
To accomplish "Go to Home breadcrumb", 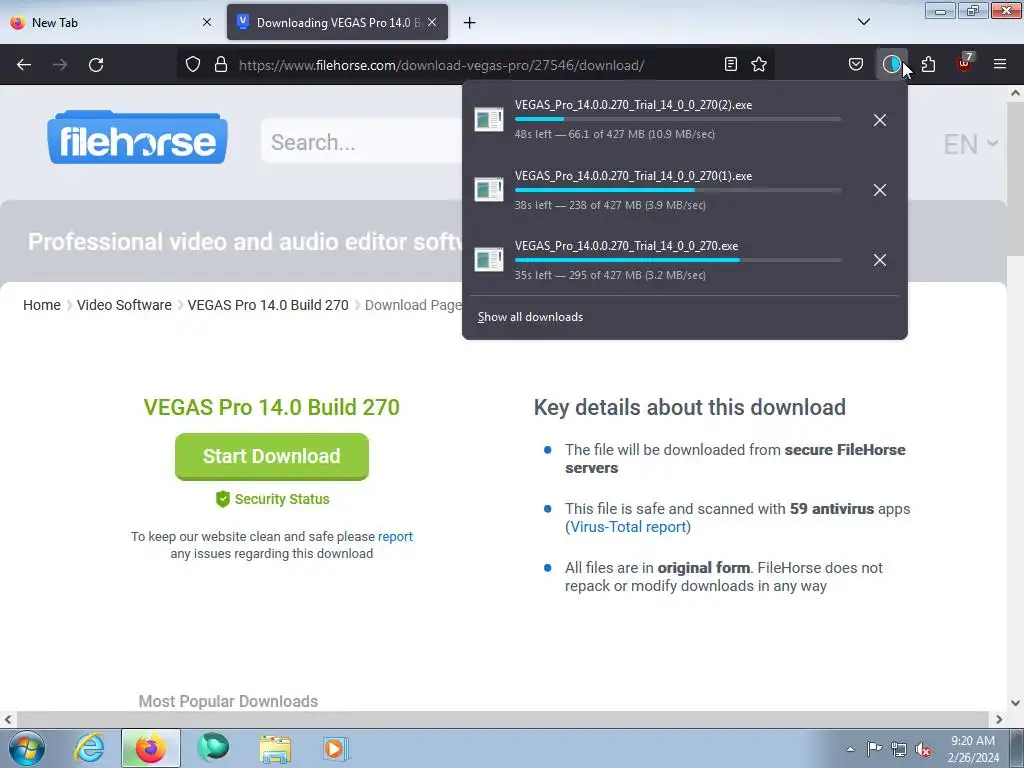I will coord(42,305).
